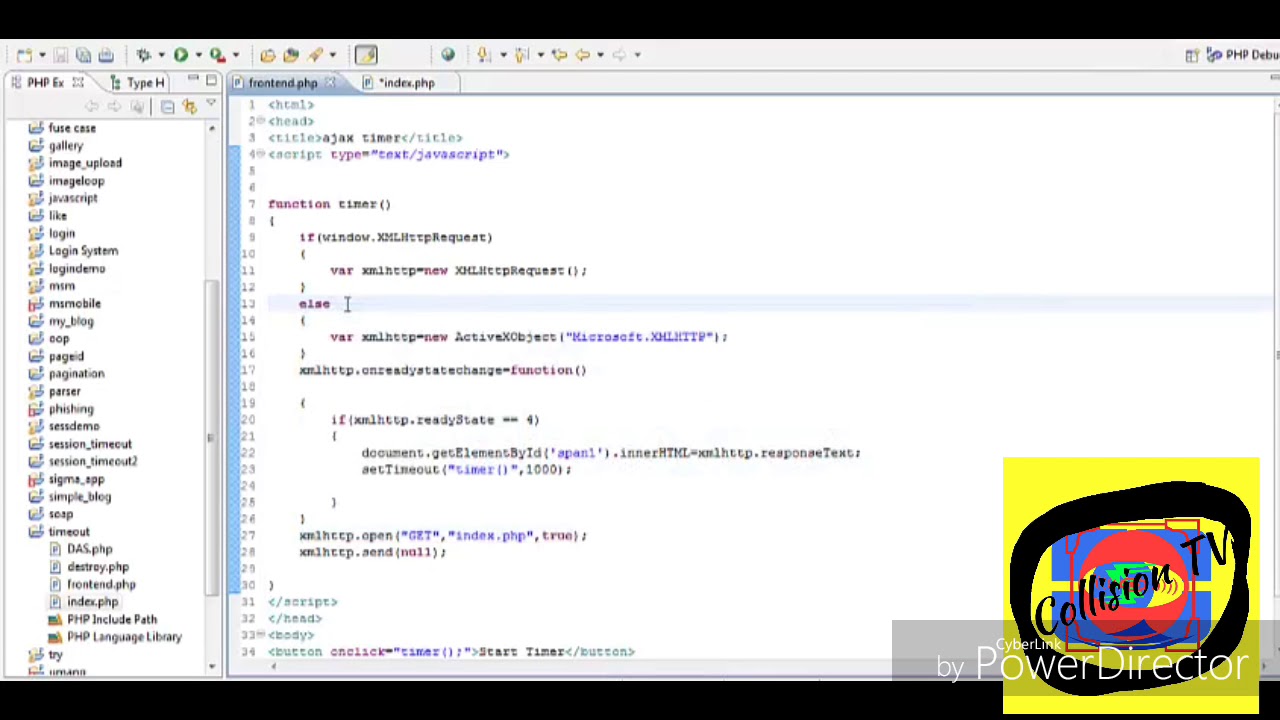Click the Open Perspective icon

click(x=1192, y=56)
